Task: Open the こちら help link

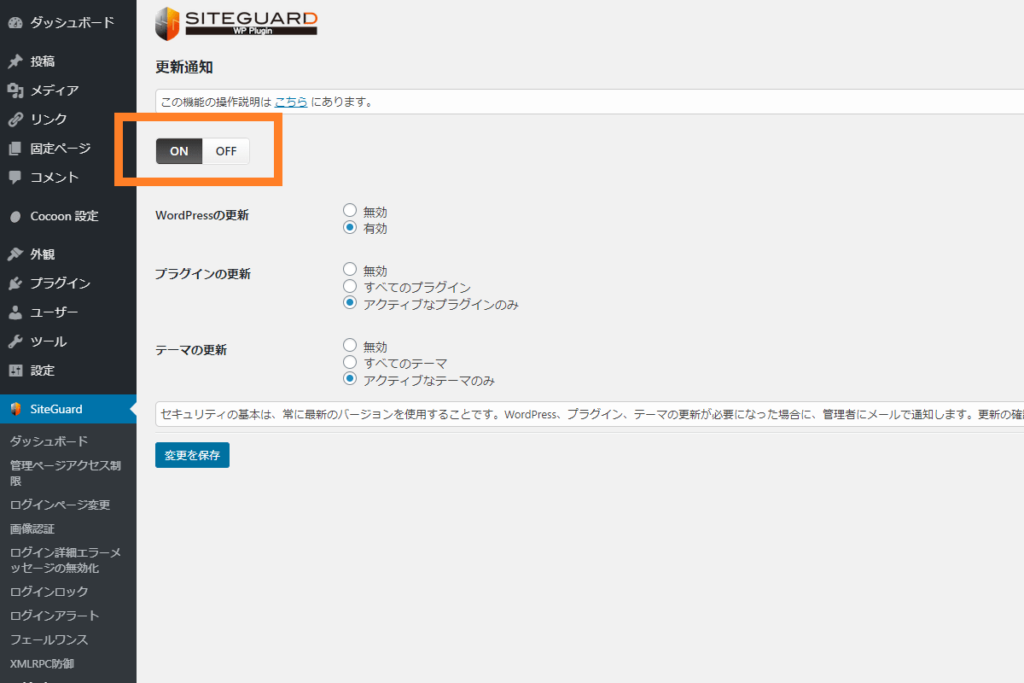Action: [291, 101]
